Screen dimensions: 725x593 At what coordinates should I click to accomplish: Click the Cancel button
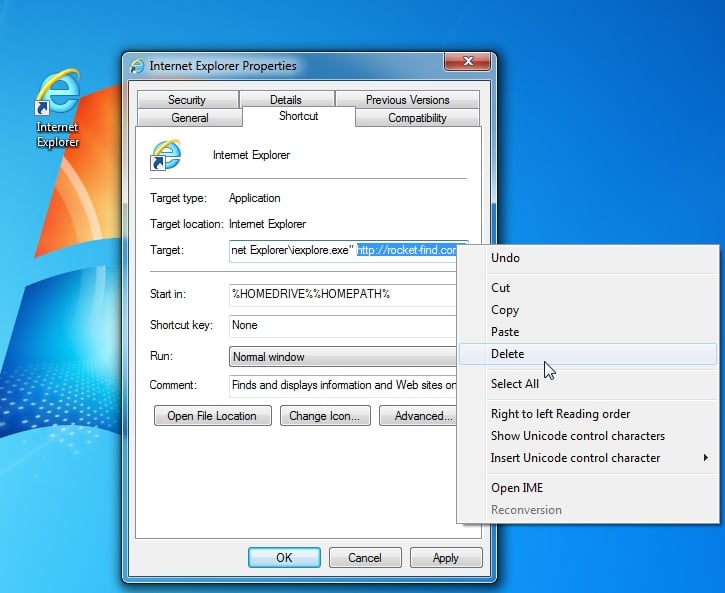365,558
